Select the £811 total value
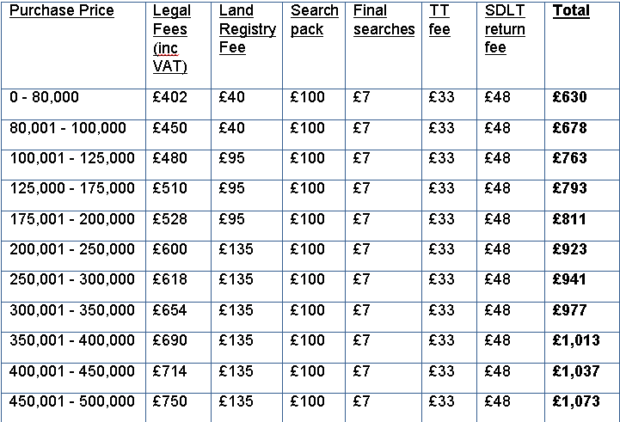This screenshot has height=422, width=620. point(569,219)
